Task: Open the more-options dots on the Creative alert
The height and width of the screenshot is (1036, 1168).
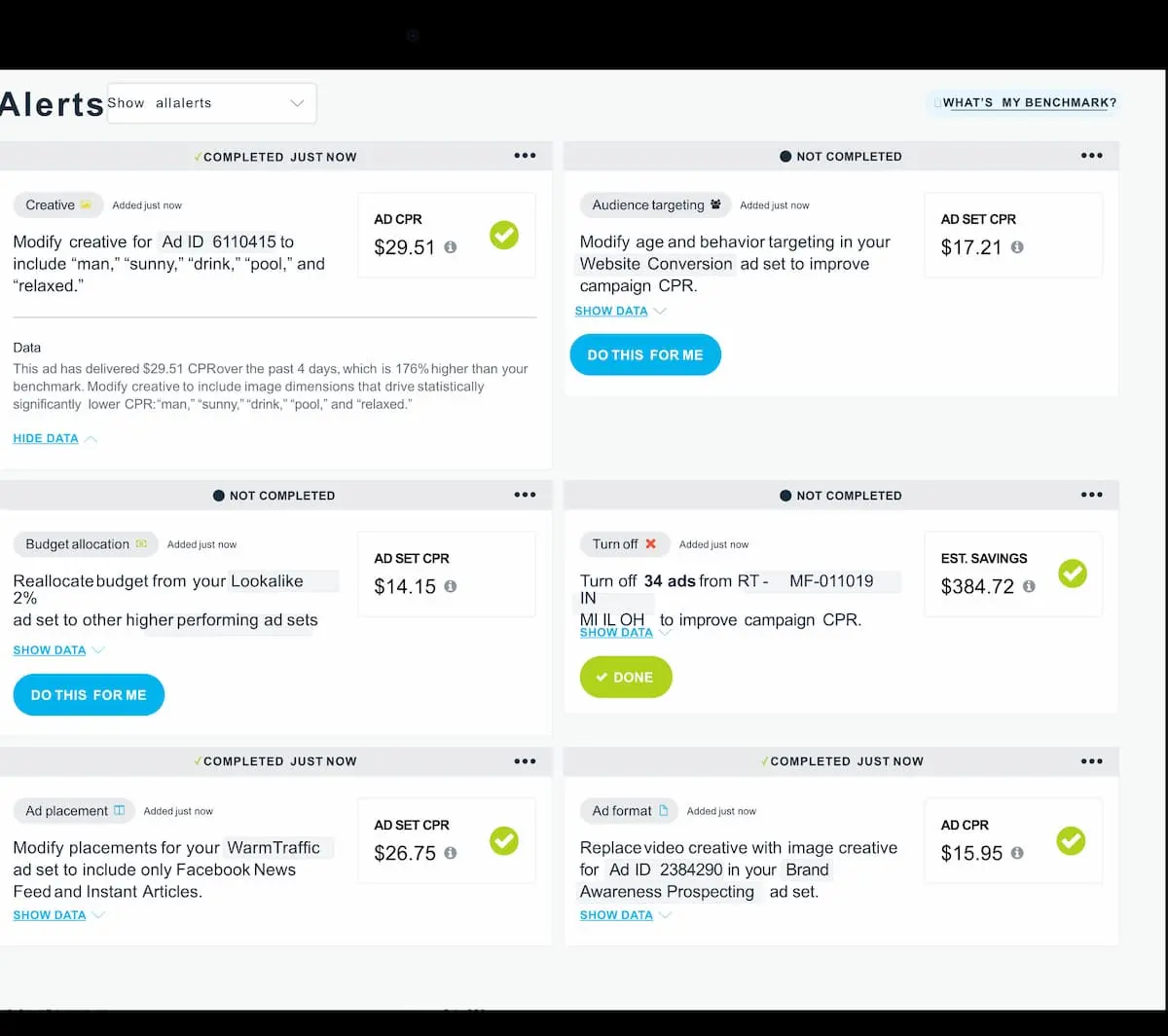Action: tap(525, 156)
